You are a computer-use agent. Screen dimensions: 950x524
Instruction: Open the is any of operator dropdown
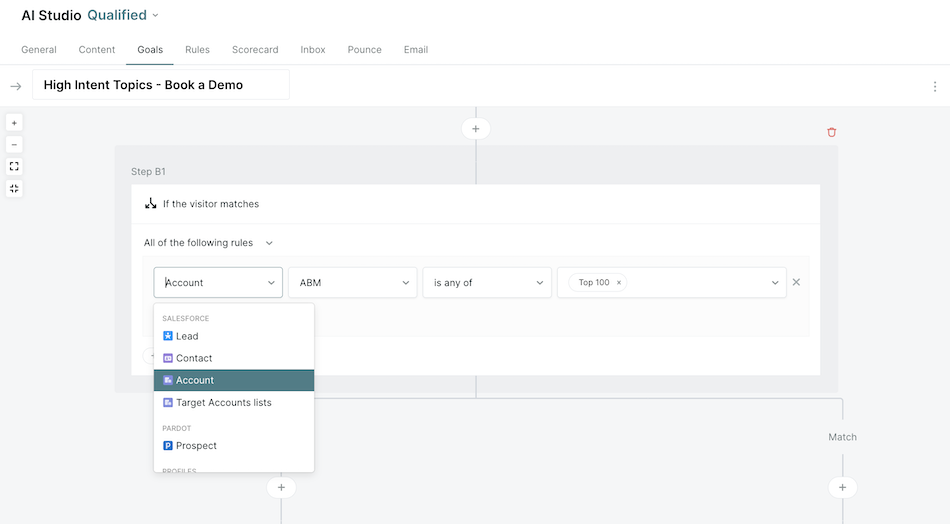[x=487, y=282]
